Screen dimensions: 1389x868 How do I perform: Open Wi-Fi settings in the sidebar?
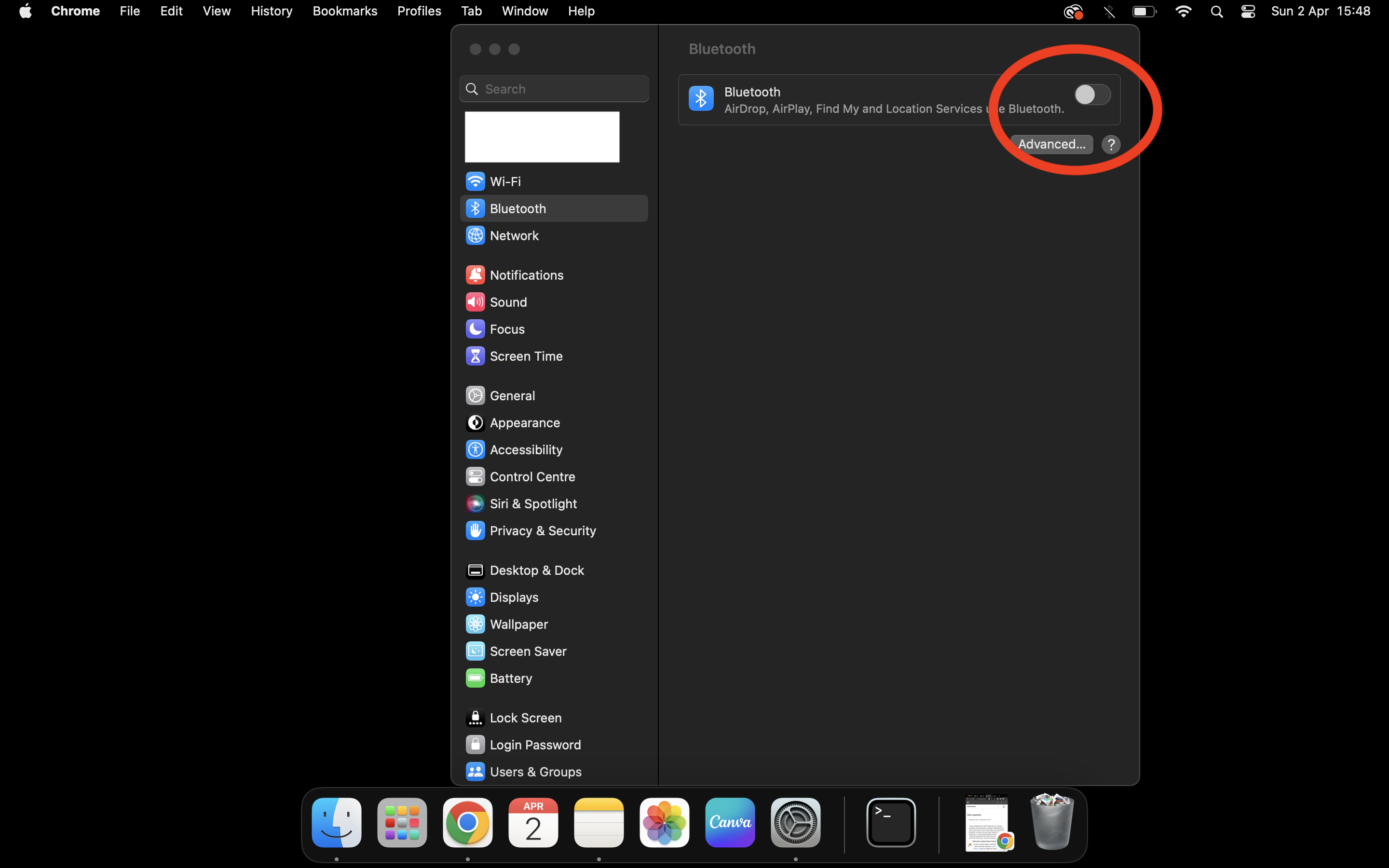click(x=505, y=181)
